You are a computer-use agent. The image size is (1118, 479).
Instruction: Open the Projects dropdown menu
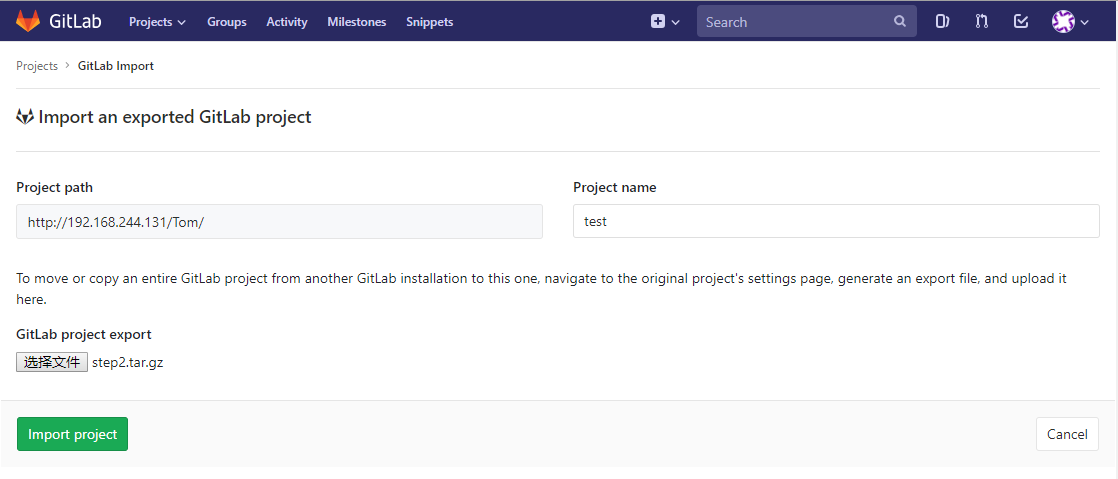[x=157, y=22]
